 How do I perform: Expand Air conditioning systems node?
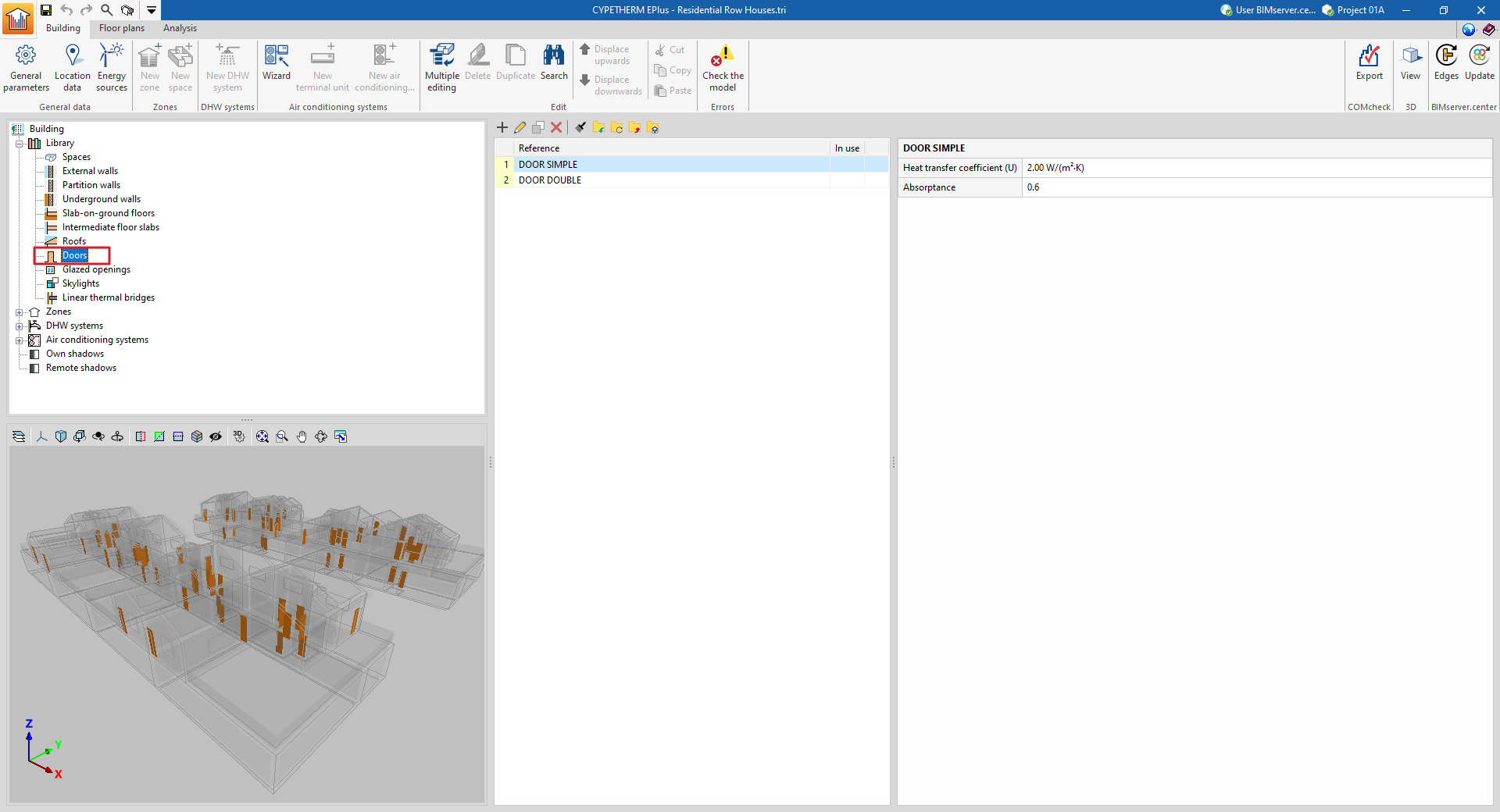pos(20,340)
